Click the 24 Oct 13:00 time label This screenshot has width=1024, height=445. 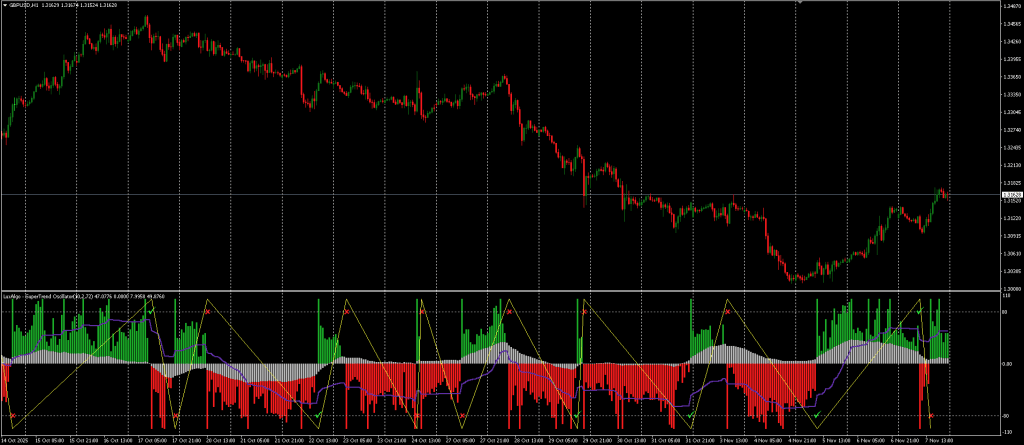424,440
